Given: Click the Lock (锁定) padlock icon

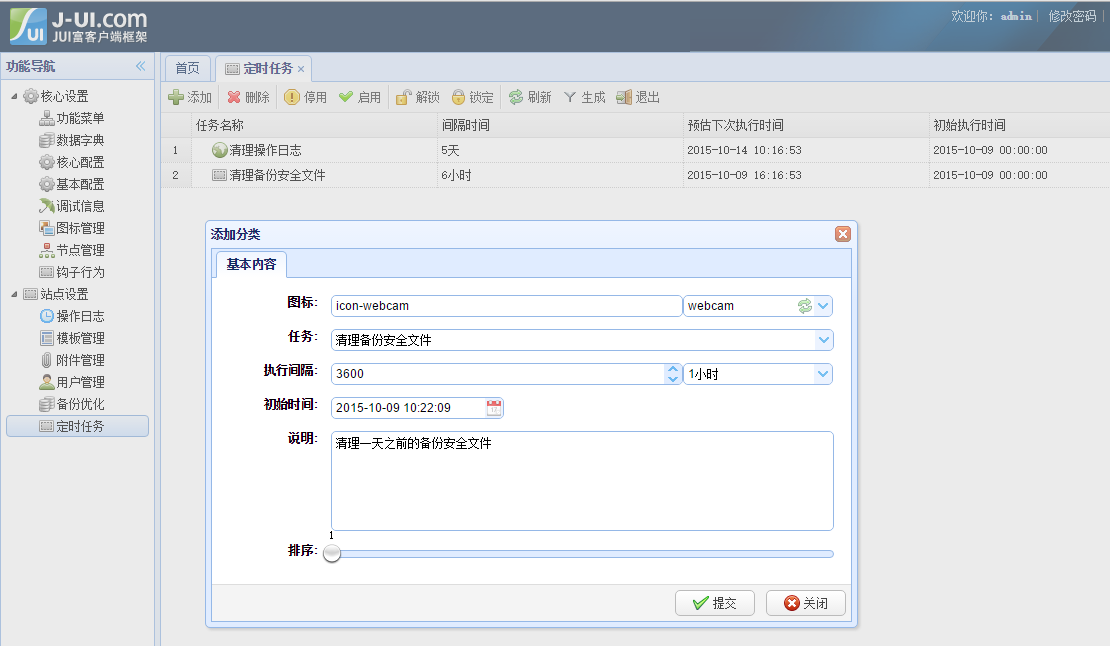Looking at the screenshot, I should pos(458,97).
